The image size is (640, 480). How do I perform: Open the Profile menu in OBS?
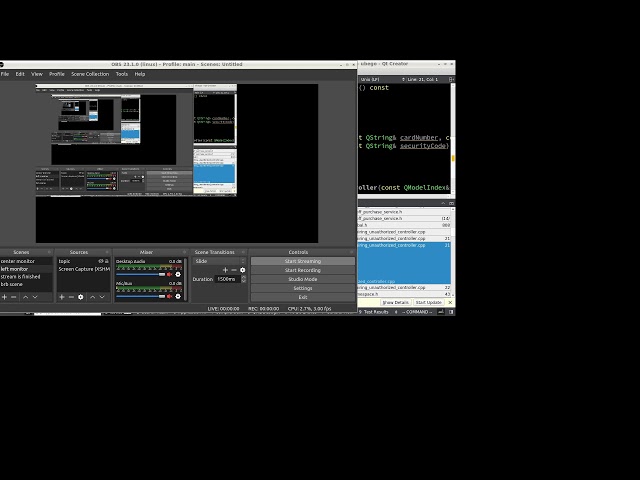point(57,74)
